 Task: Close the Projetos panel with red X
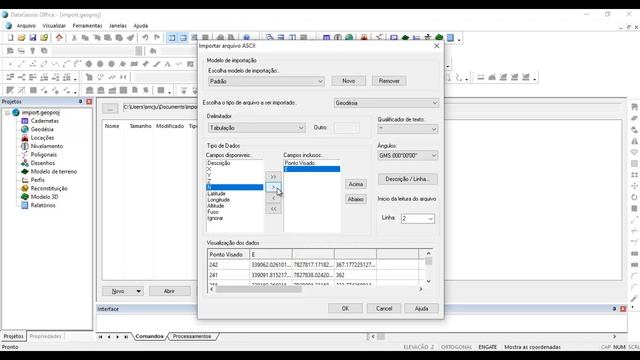click(x=89, y=101)
